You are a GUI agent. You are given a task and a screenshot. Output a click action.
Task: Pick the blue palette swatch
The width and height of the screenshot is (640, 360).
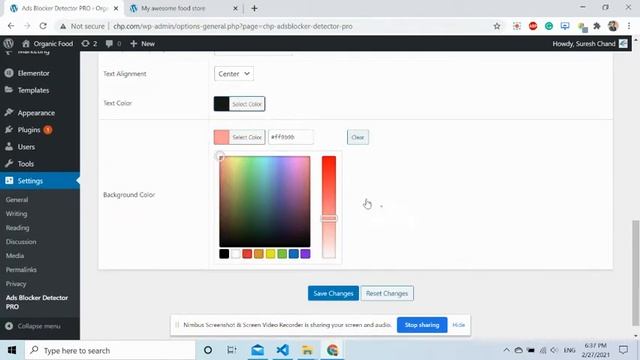point(293,253)
